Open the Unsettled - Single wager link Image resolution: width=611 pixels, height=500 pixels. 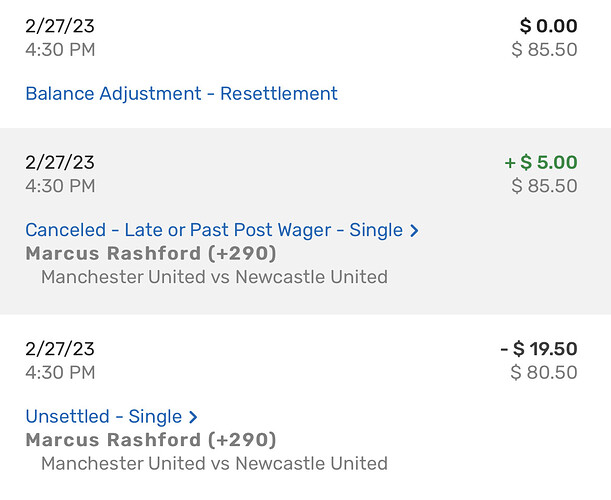[104, 416]
